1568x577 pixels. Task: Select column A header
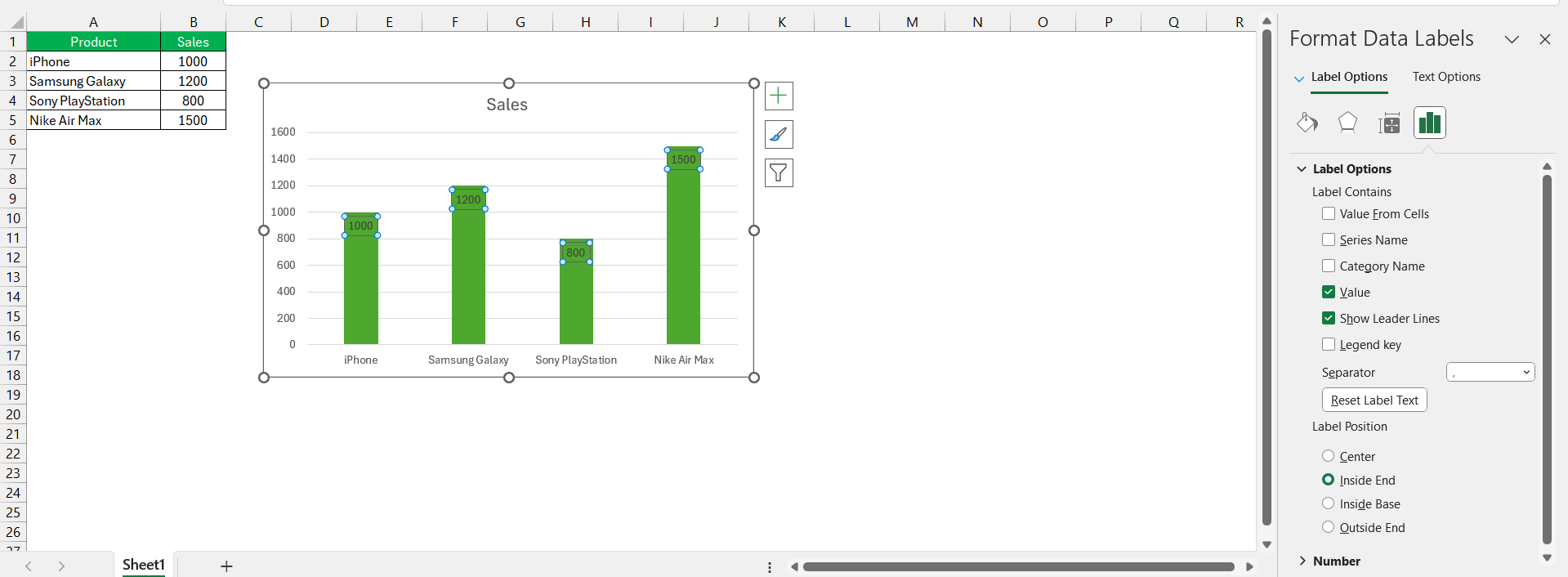click(93, 22)
